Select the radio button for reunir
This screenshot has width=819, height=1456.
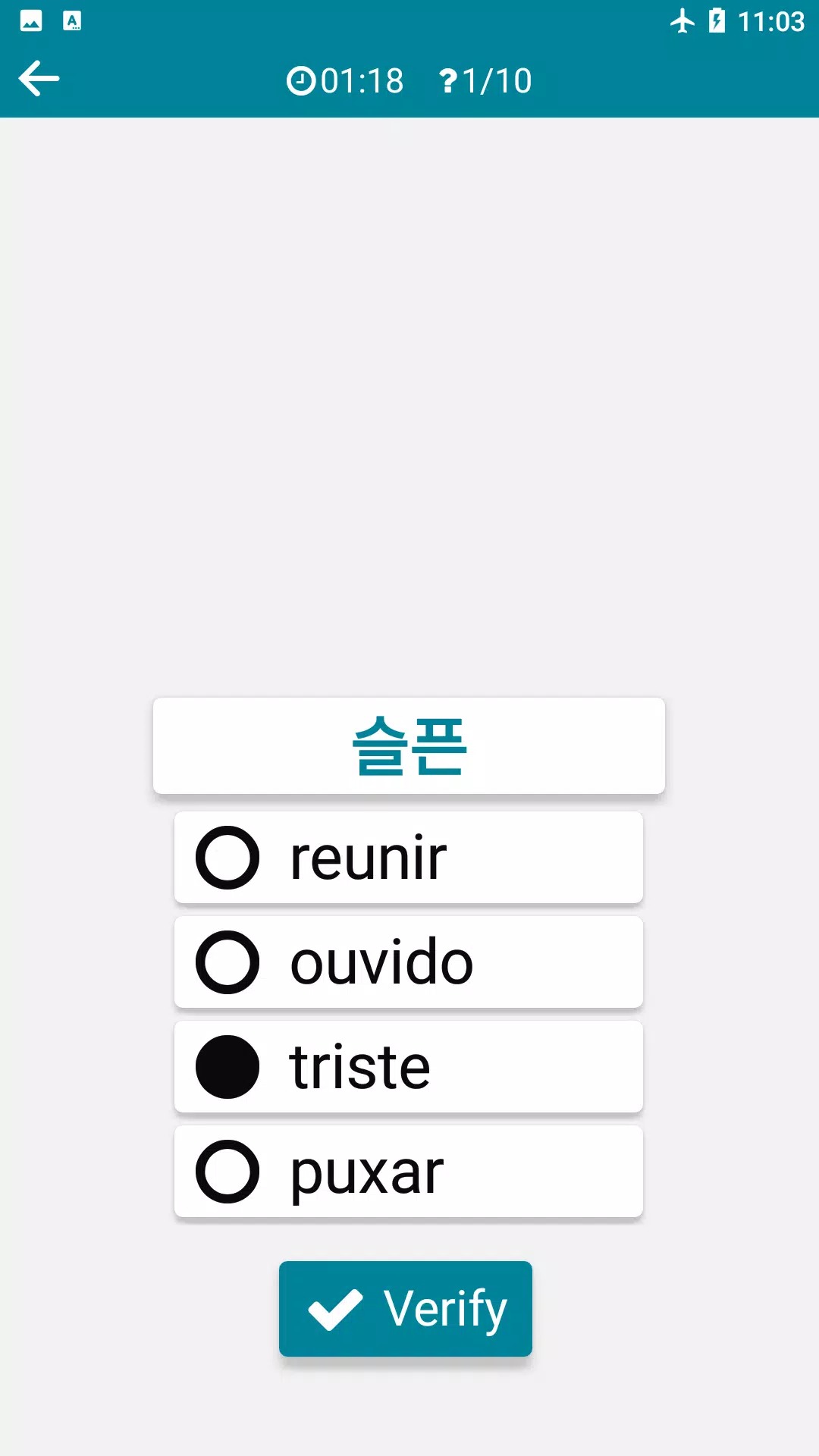coord(227,858)
